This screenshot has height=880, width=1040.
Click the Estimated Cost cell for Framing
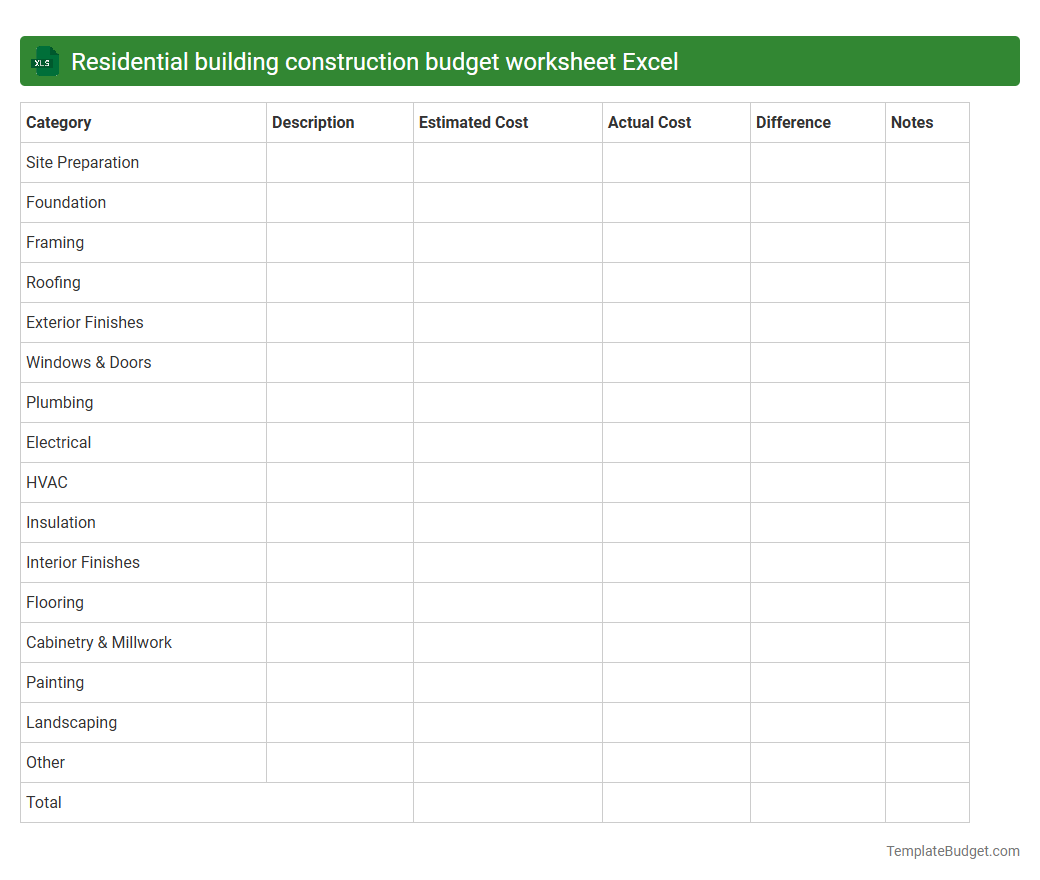coord(507,242)
